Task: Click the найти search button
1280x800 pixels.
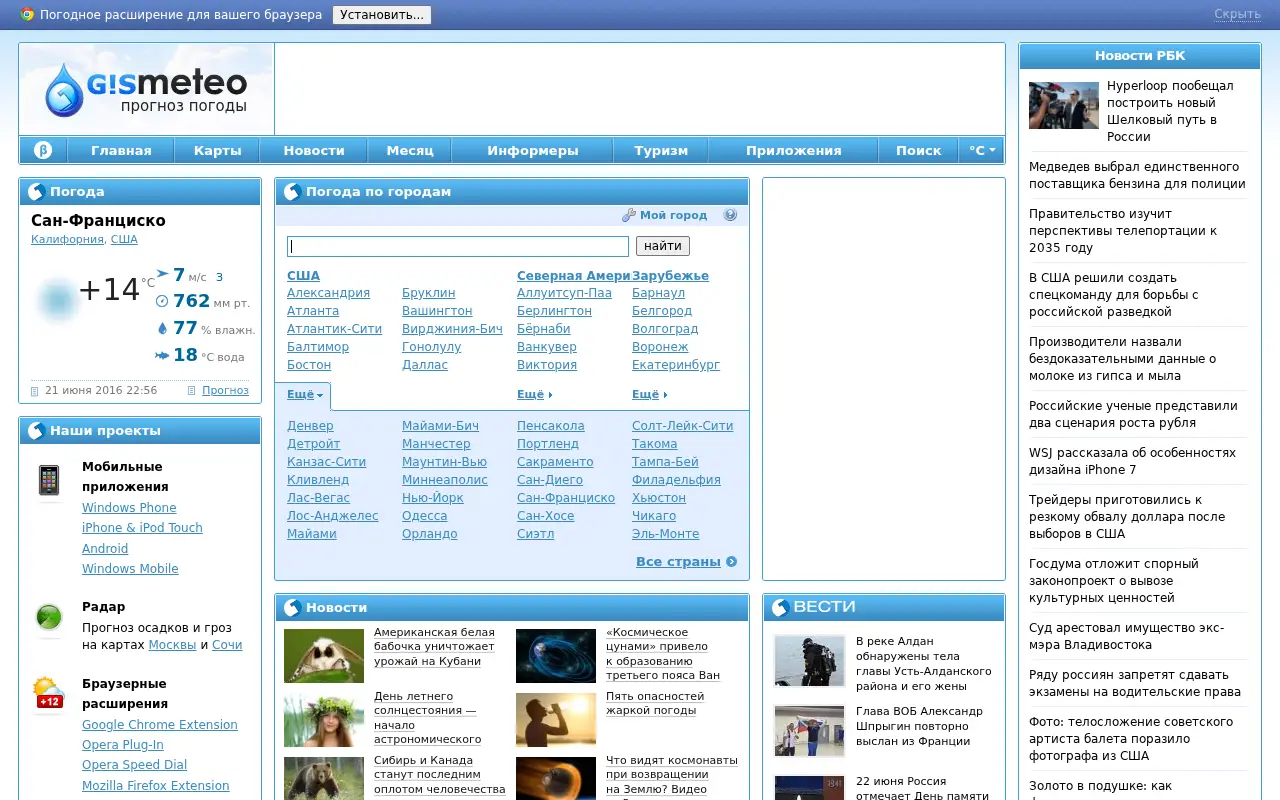Action: click(x=663, y=246)
